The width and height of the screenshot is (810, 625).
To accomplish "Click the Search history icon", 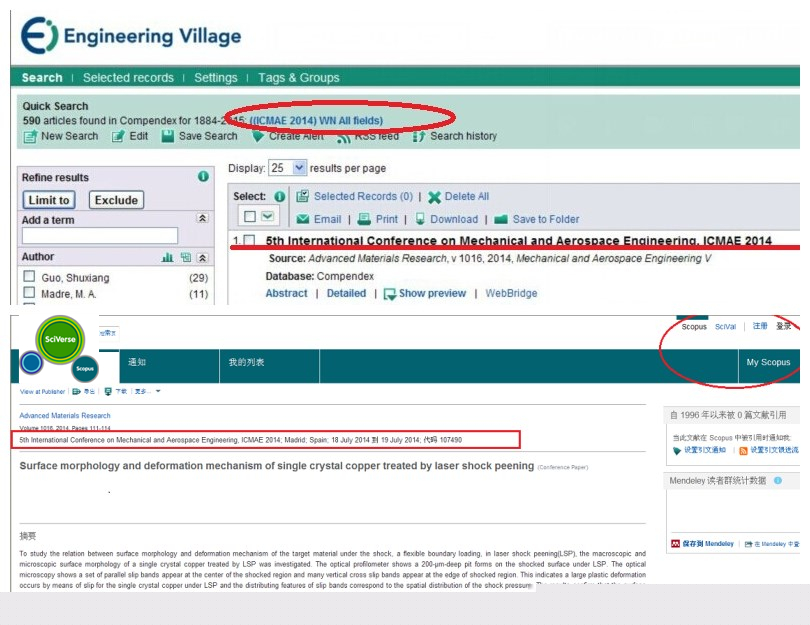I will click(420, 136).
